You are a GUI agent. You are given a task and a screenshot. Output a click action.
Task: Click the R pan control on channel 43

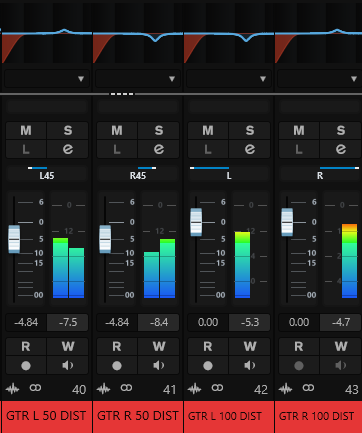click(x=320, y=173)
